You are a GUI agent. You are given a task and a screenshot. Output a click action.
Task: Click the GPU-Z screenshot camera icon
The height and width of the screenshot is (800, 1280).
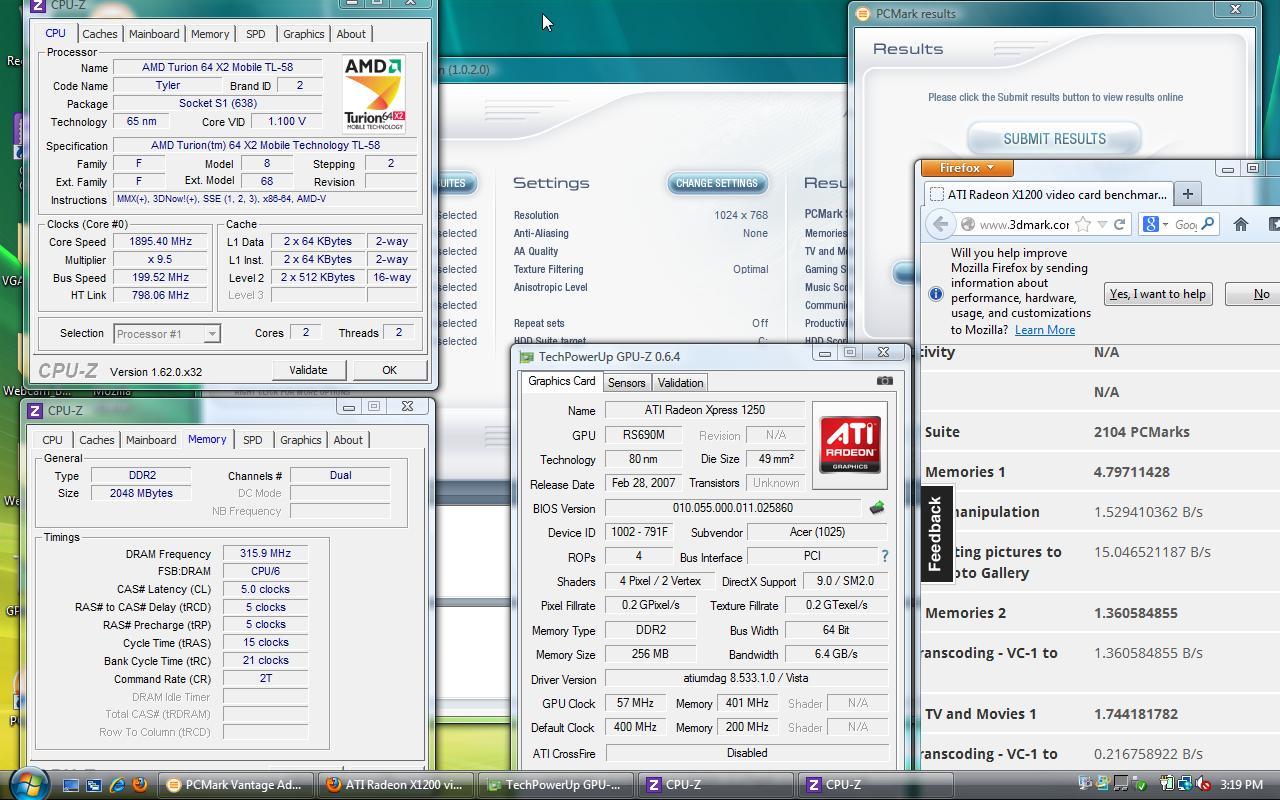click(884, 381)
